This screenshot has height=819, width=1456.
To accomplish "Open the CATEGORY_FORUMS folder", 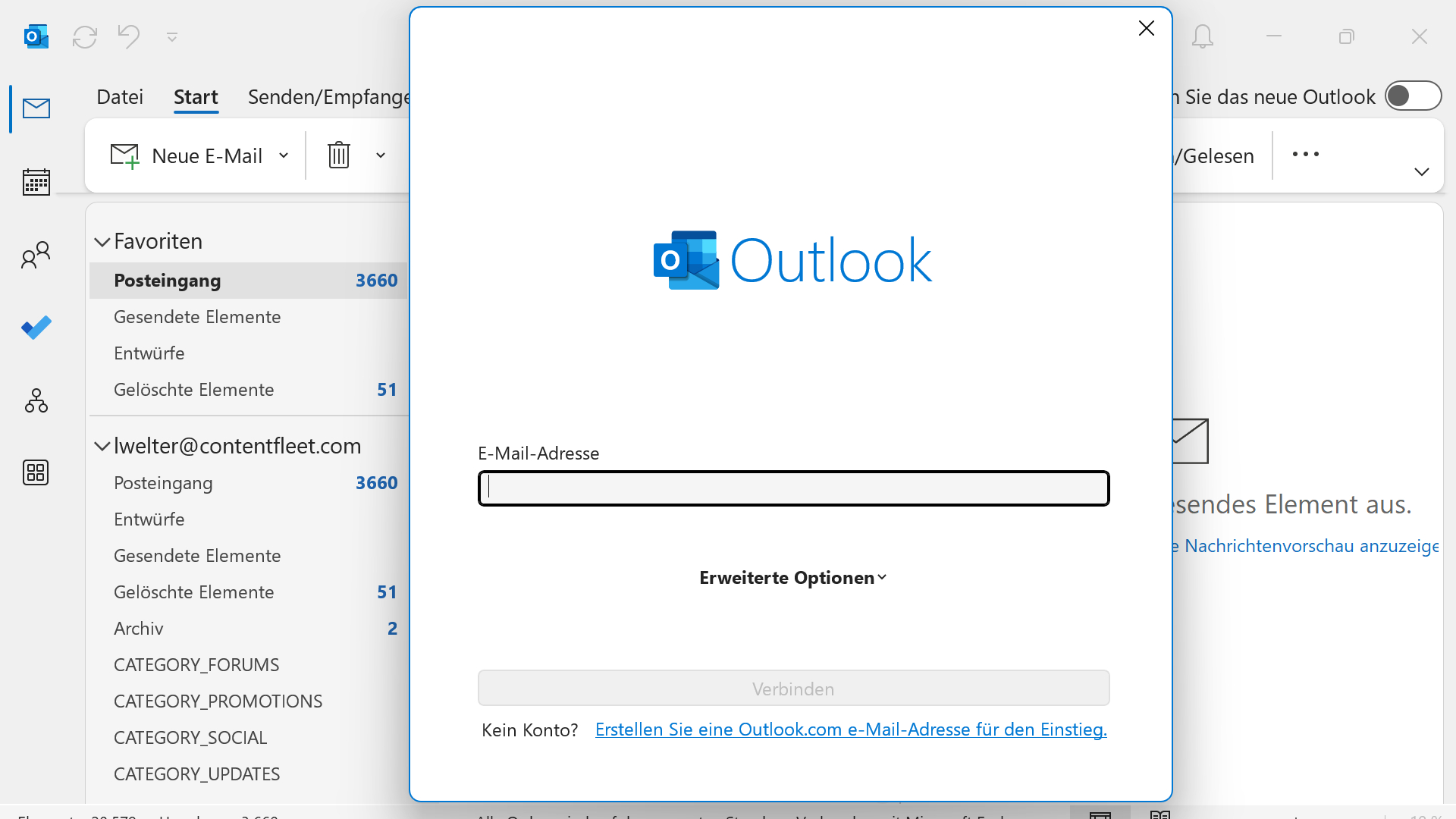I will 249,665.
